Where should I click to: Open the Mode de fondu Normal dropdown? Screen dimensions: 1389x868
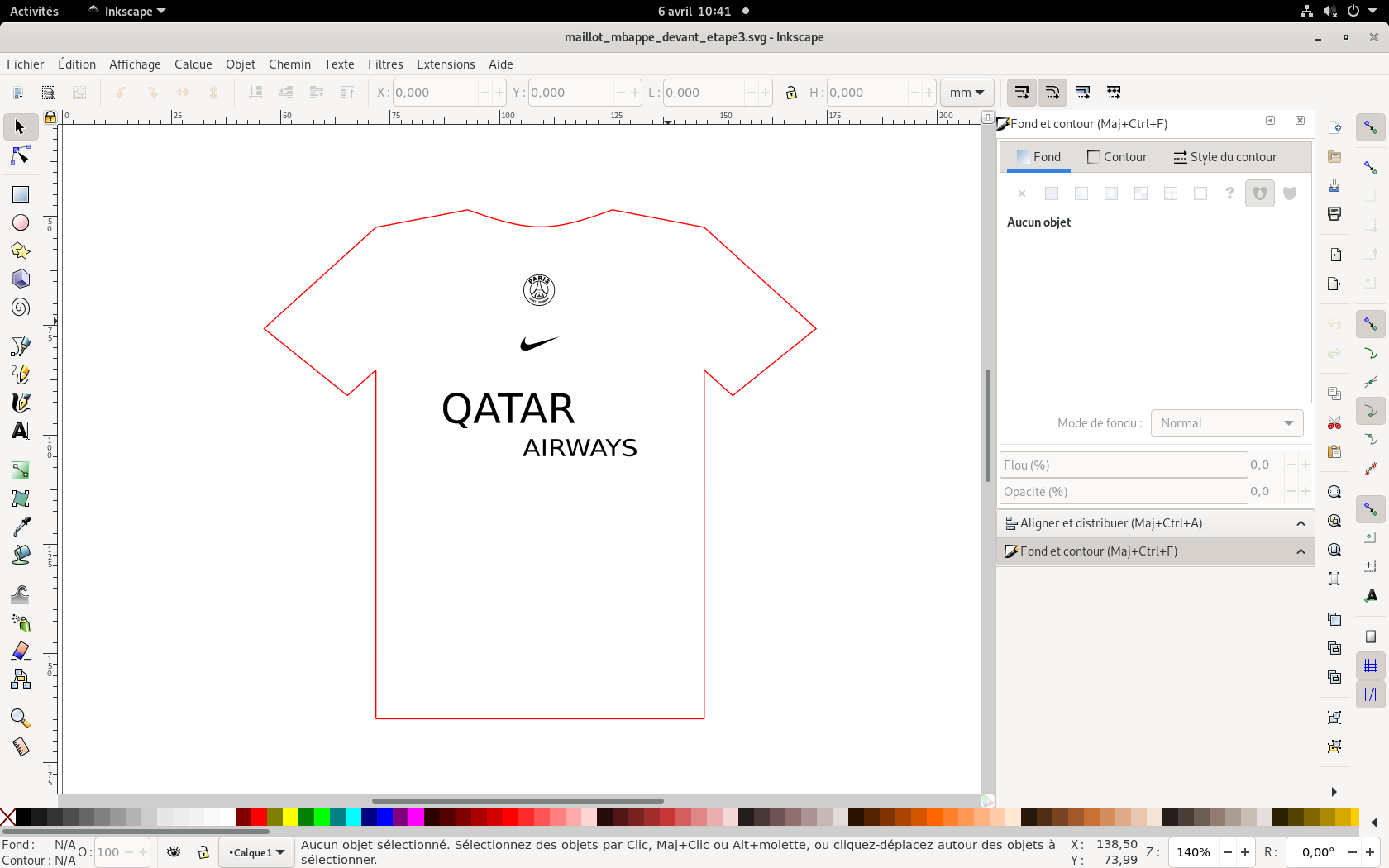pyautogui.click(x=1227, y=423)
